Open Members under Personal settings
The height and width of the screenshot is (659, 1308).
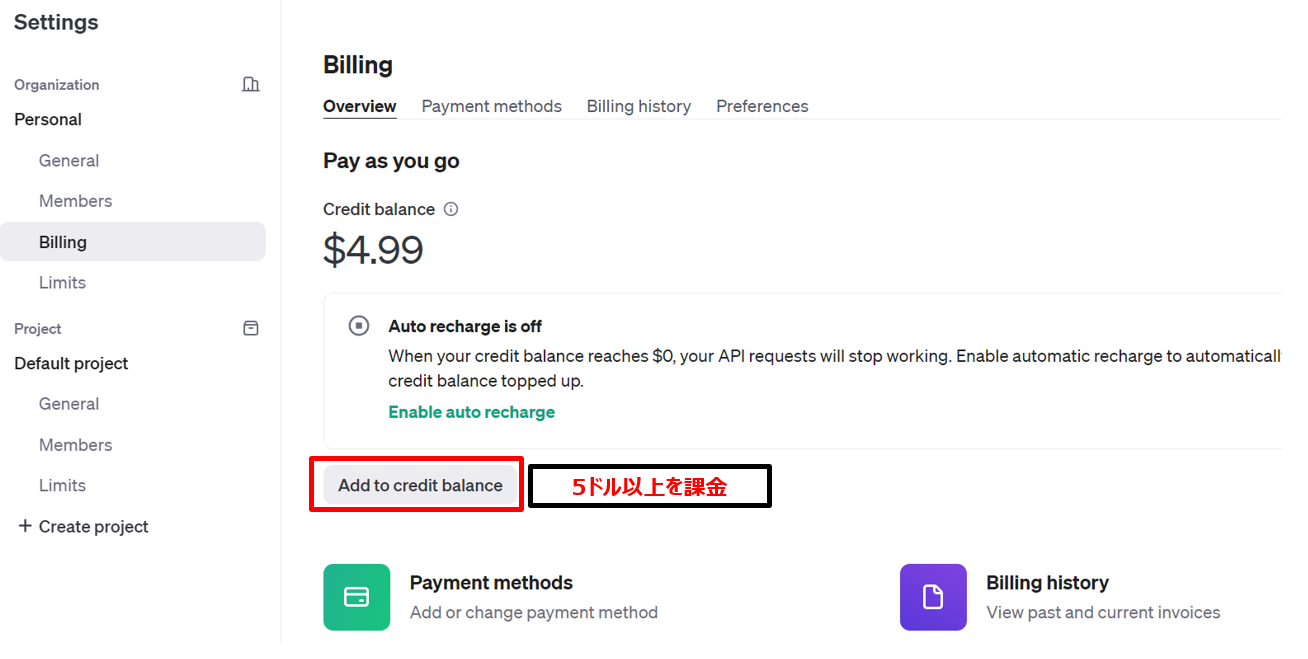click(x=75, y=201)
